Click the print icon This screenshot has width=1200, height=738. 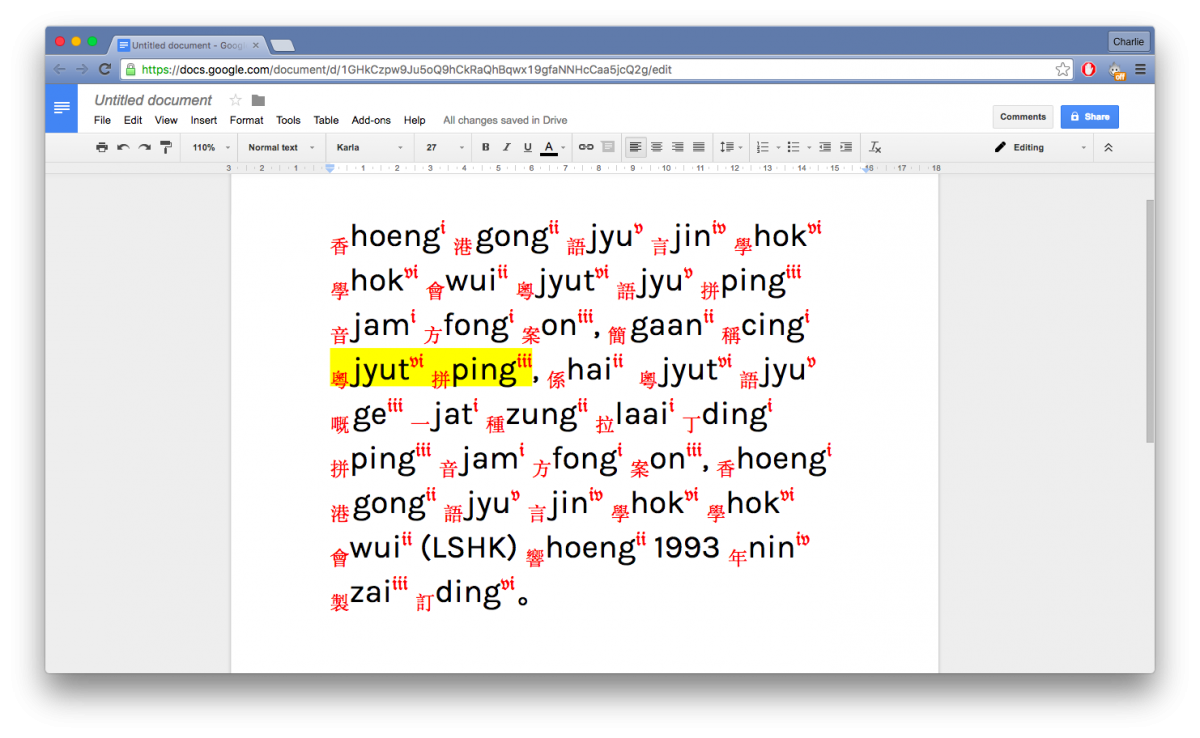coord(102,147)
